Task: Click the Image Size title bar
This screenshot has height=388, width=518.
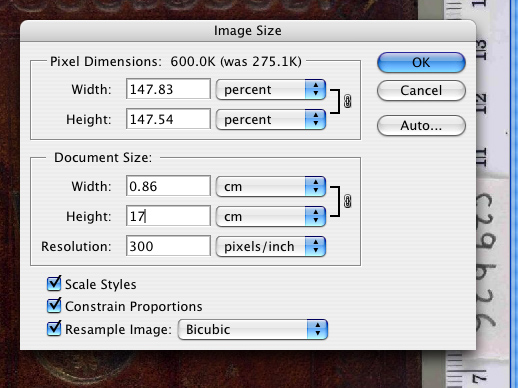Action: [248, 31]
